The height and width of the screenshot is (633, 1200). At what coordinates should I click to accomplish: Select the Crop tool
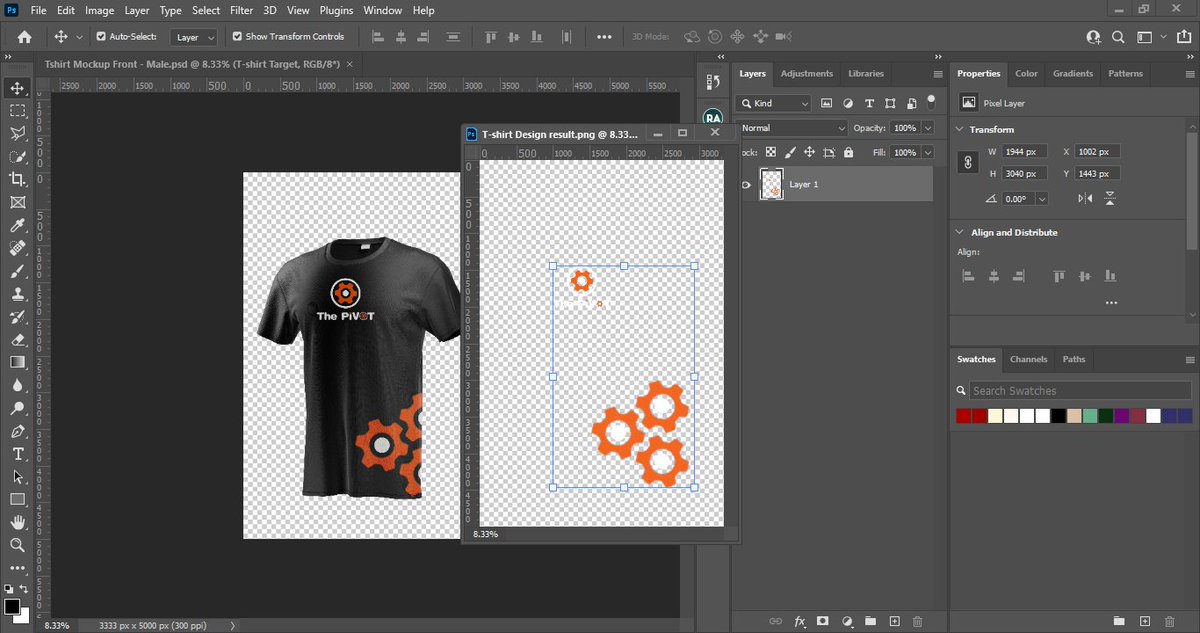(x=17, y=179)
